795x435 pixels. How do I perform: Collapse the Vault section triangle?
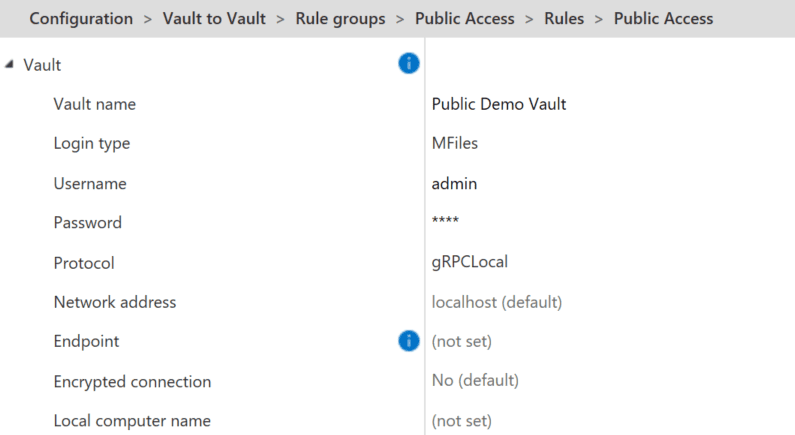[10, 65]
